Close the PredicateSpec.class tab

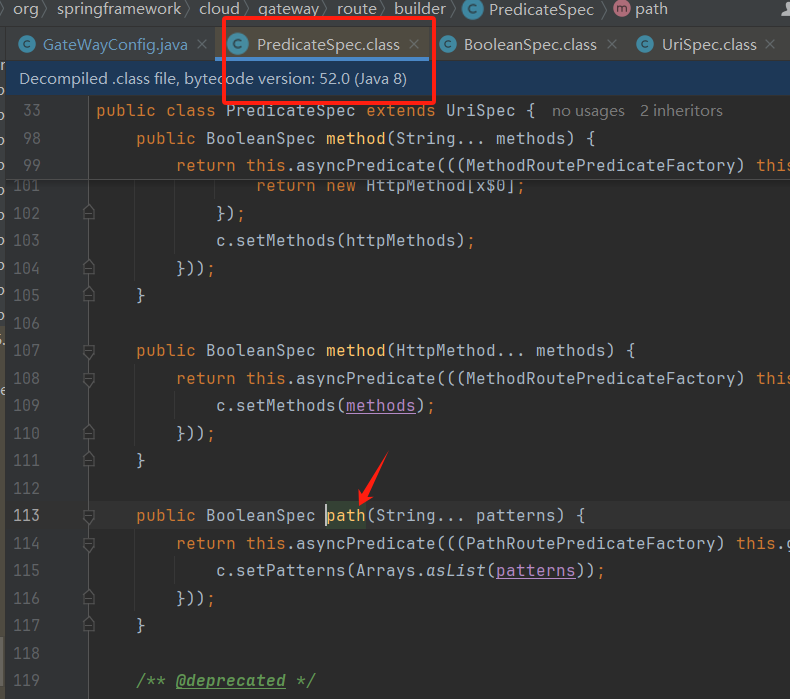pos(414,44)
